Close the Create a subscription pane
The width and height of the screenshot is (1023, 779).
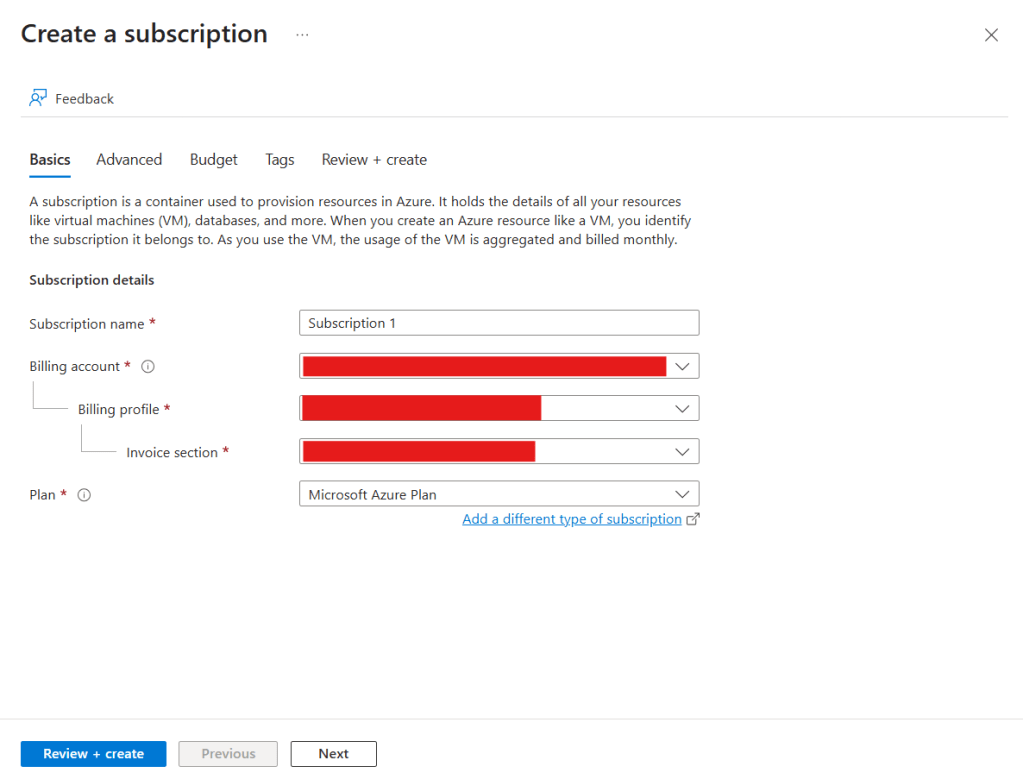click(991, 35)
